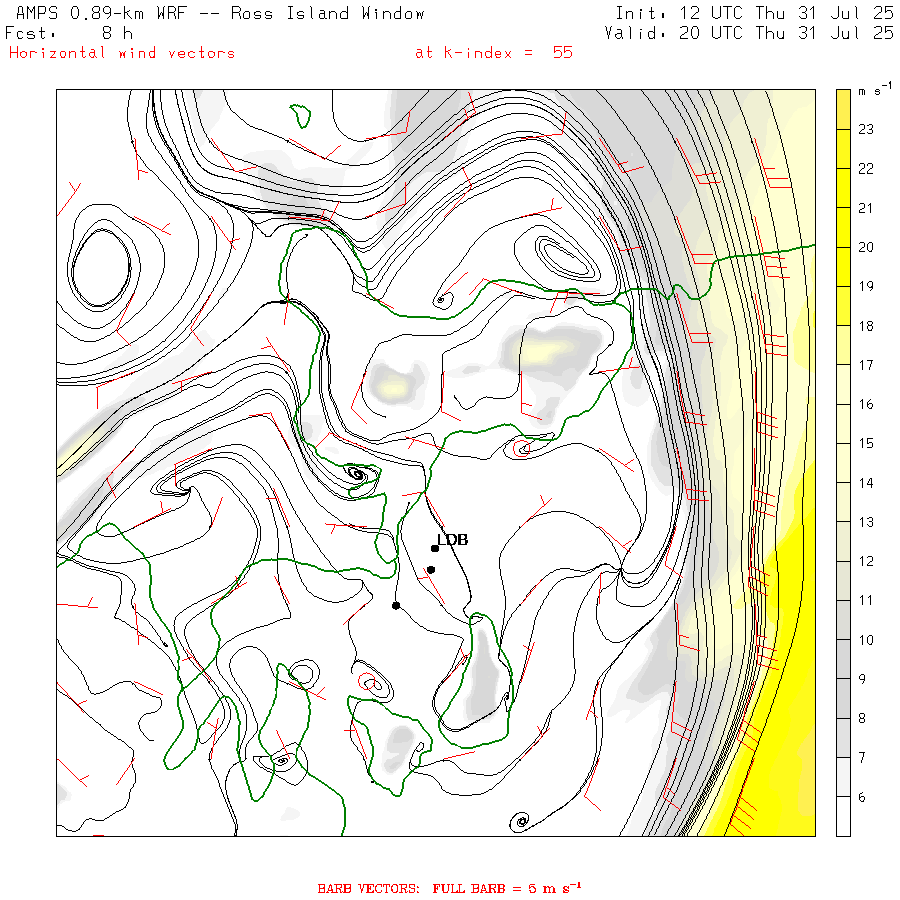Click the "Valid: 20 UTC Thu 31 Jul 25" line
The image size is (900, 900).
click(748, 33)
